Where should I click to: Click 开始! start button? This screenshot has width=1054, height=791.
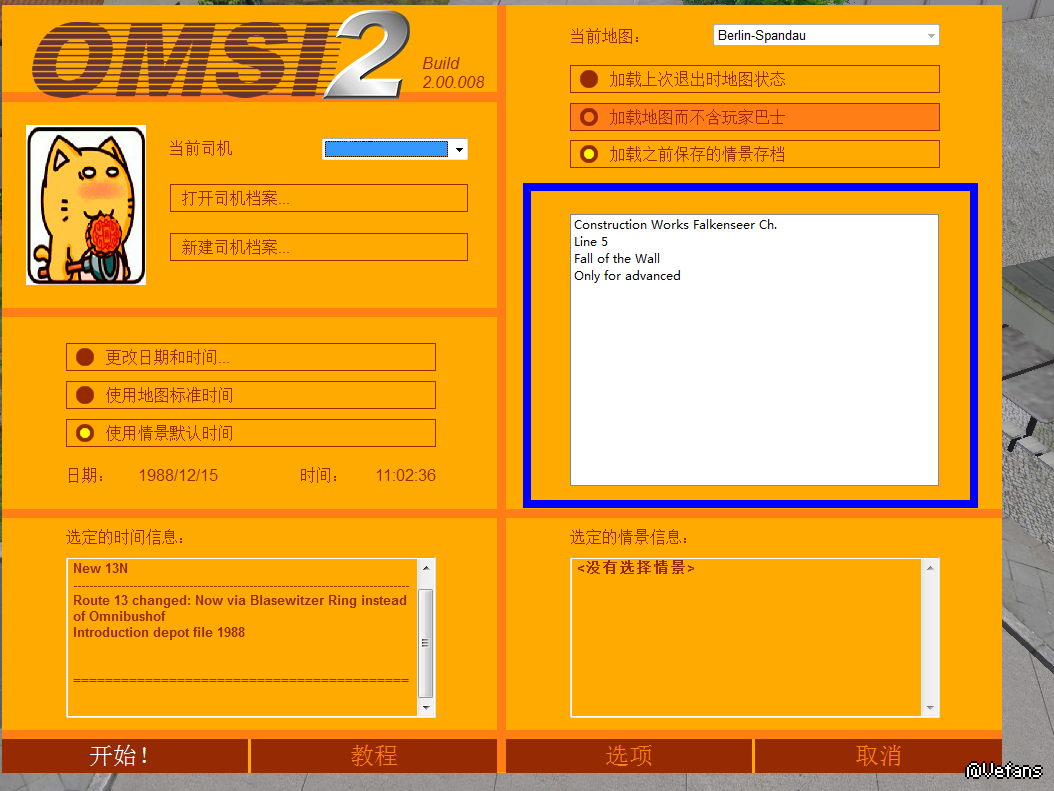[125, 755]
